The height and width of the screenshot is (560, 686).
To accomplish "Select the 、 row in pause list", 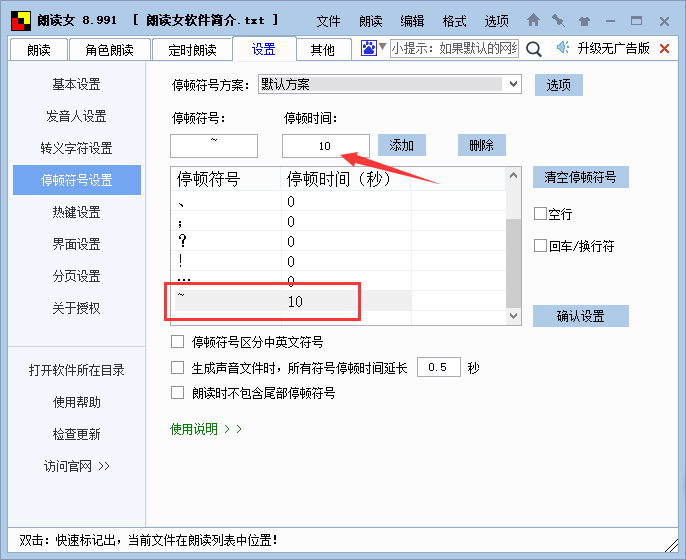I will tap(291, 201).
